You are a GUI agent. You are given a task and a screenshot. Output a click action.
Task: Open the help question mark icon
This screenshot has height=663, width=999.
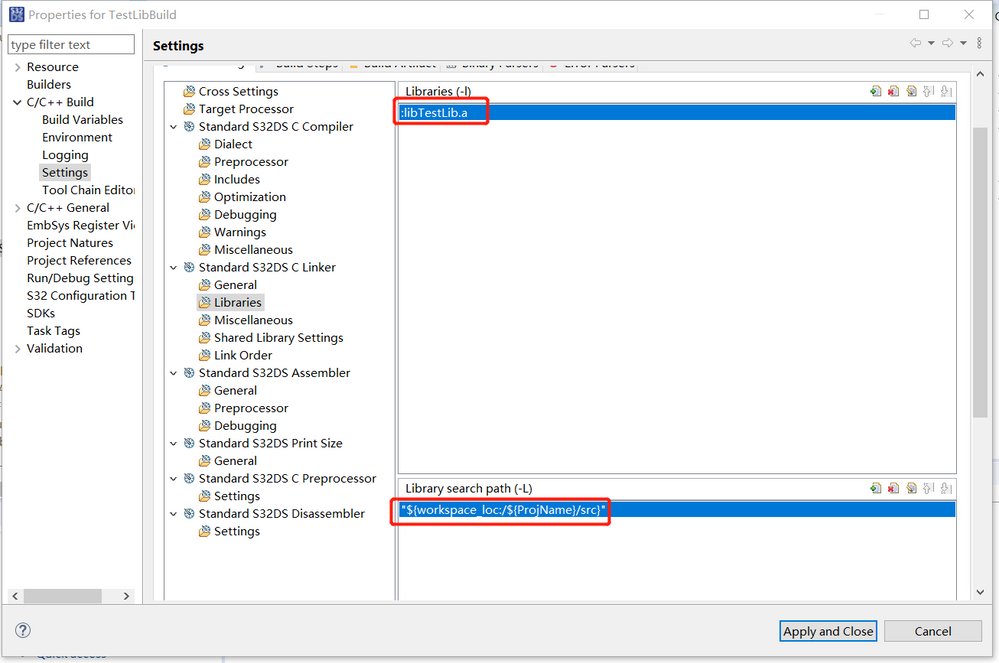pyautogui.click(x=23, y=630)
